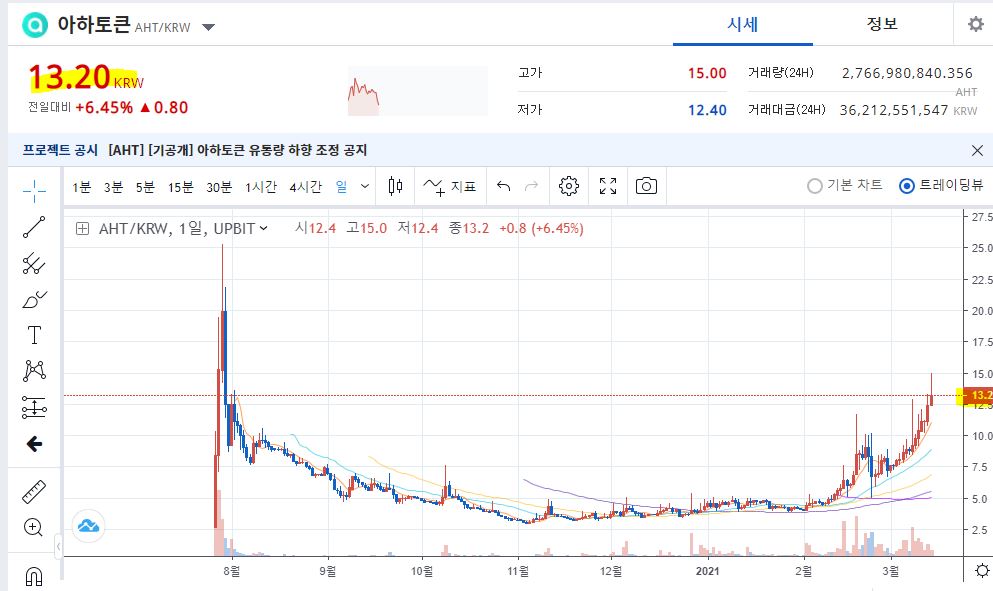This screenshot has width=993, height=591.
Task: Toggle the magnet snap mode
Action: [x=34, y=576]
